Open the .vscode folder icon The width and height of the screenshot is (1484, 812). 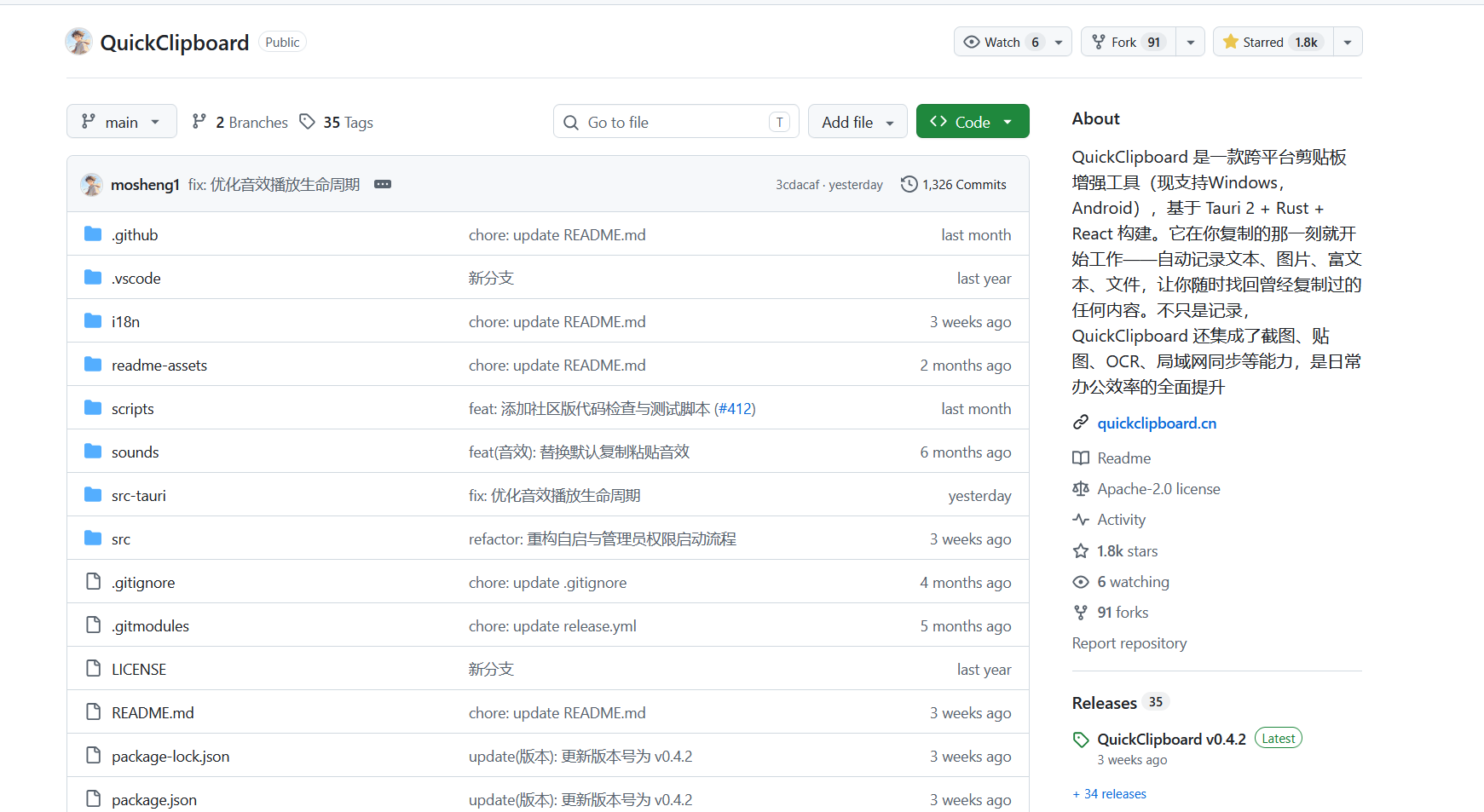click(93, 278)
